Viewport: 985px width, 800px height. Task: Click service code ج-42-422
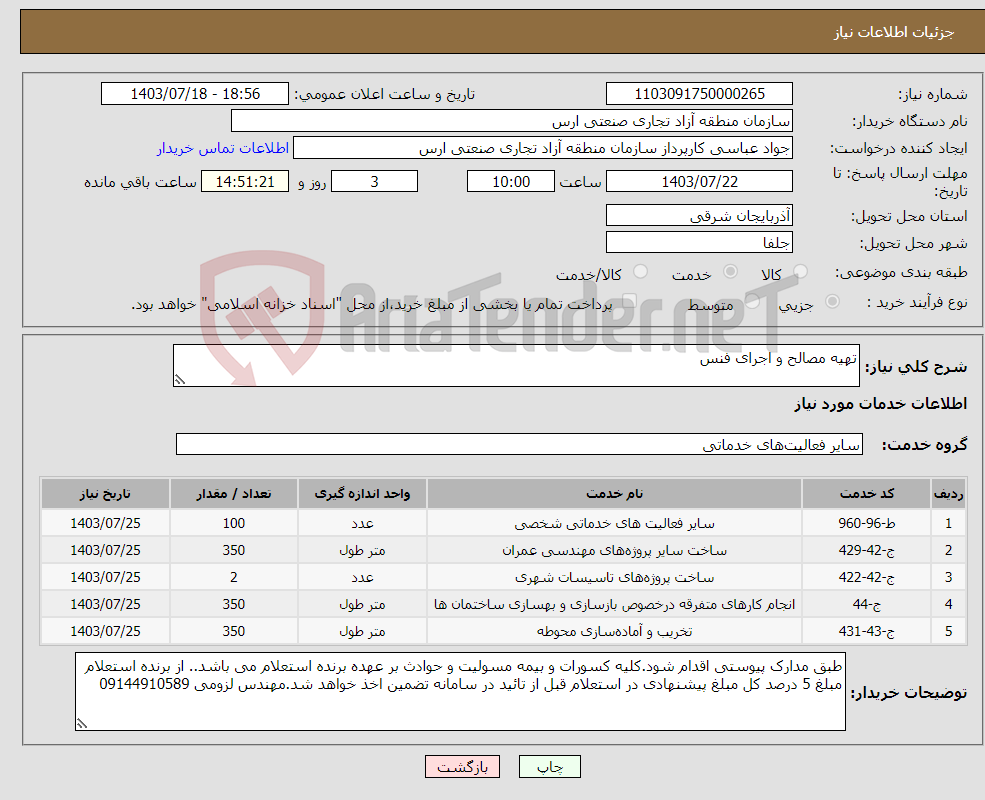tap(866, 577)
